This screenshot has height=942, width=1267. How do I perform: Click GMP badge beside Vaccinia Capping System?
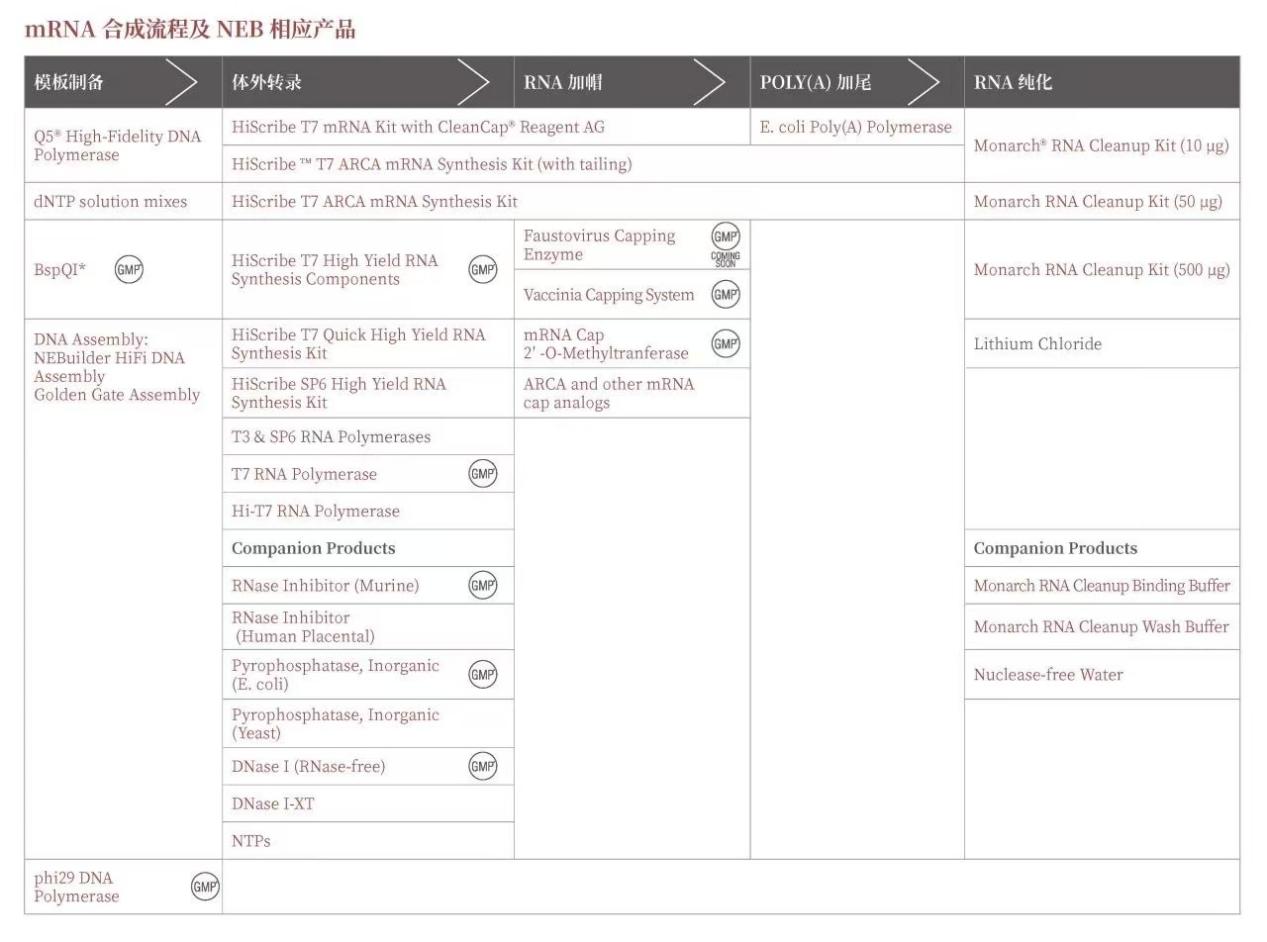click(x=726, y=295)
